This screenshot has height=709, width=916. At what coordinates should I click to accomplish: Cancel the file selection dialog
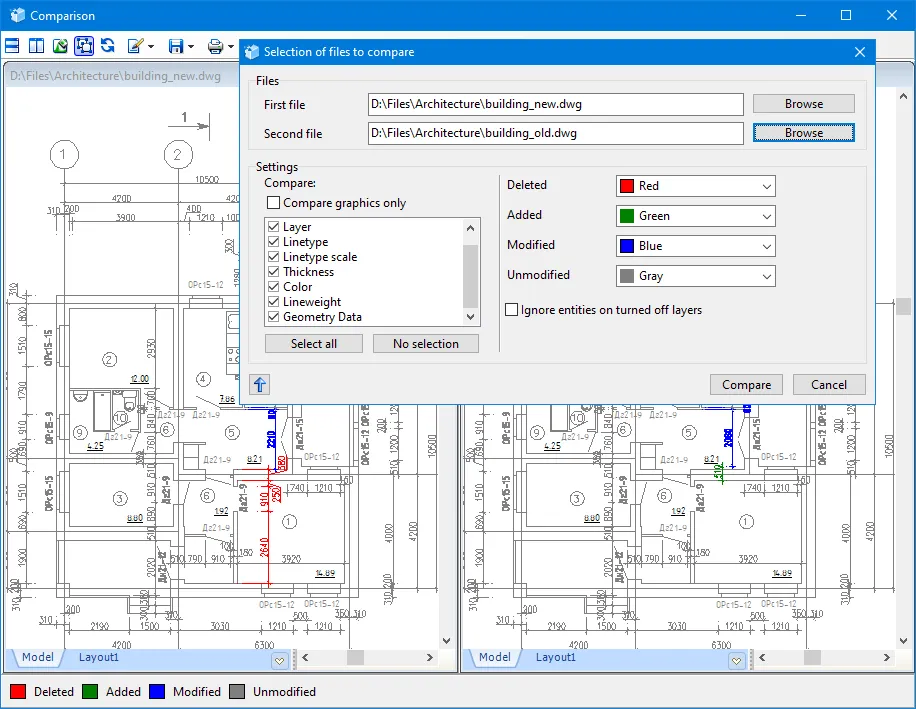point(829,384)
